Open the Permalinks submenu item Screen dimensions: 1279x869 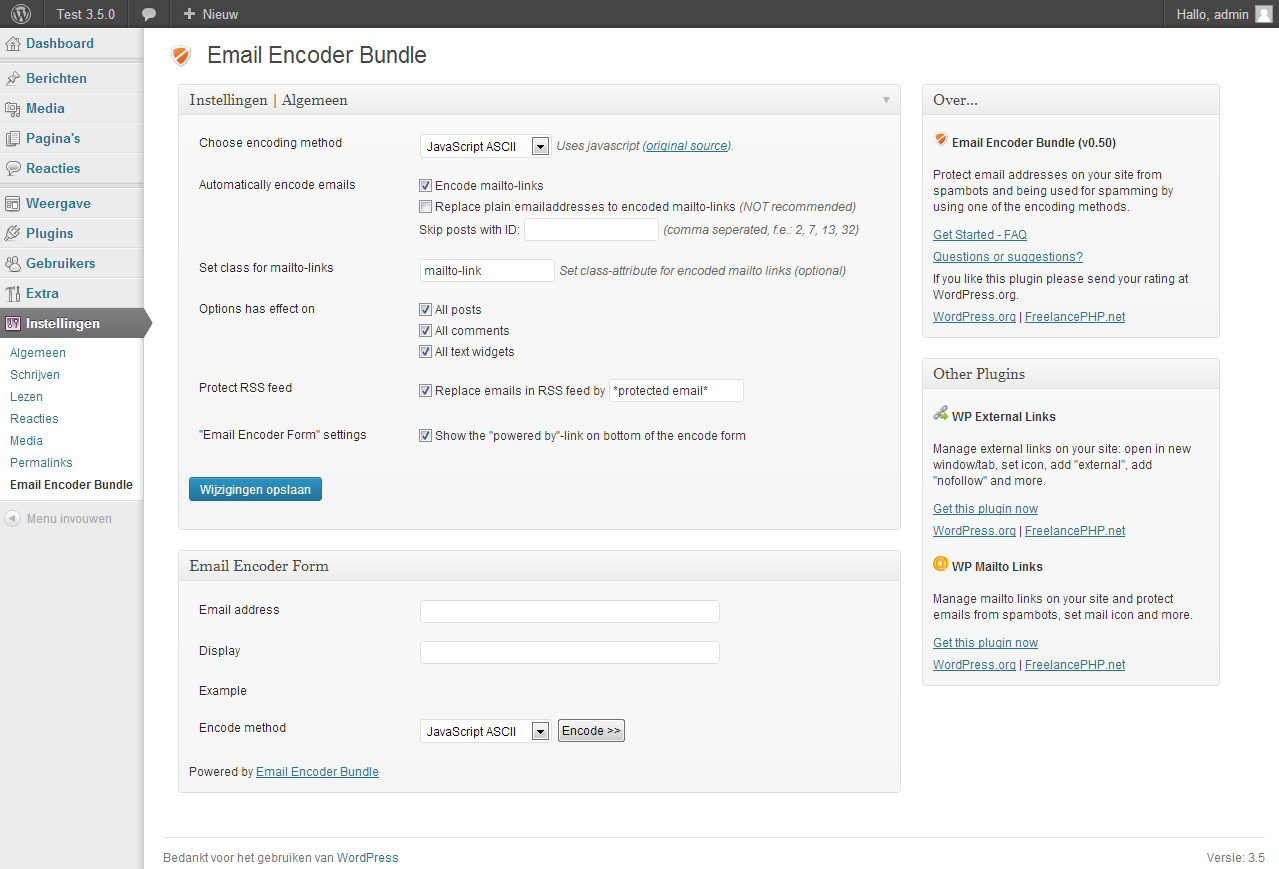pyautogui.click(x=41, y=463)
